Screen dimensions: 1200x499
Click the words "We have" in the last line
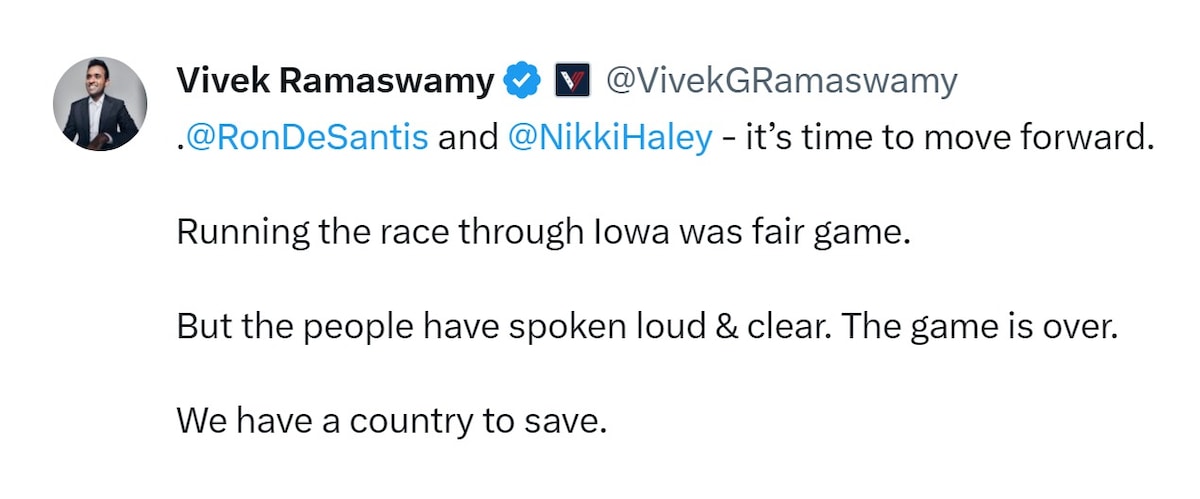click(234, 421)
